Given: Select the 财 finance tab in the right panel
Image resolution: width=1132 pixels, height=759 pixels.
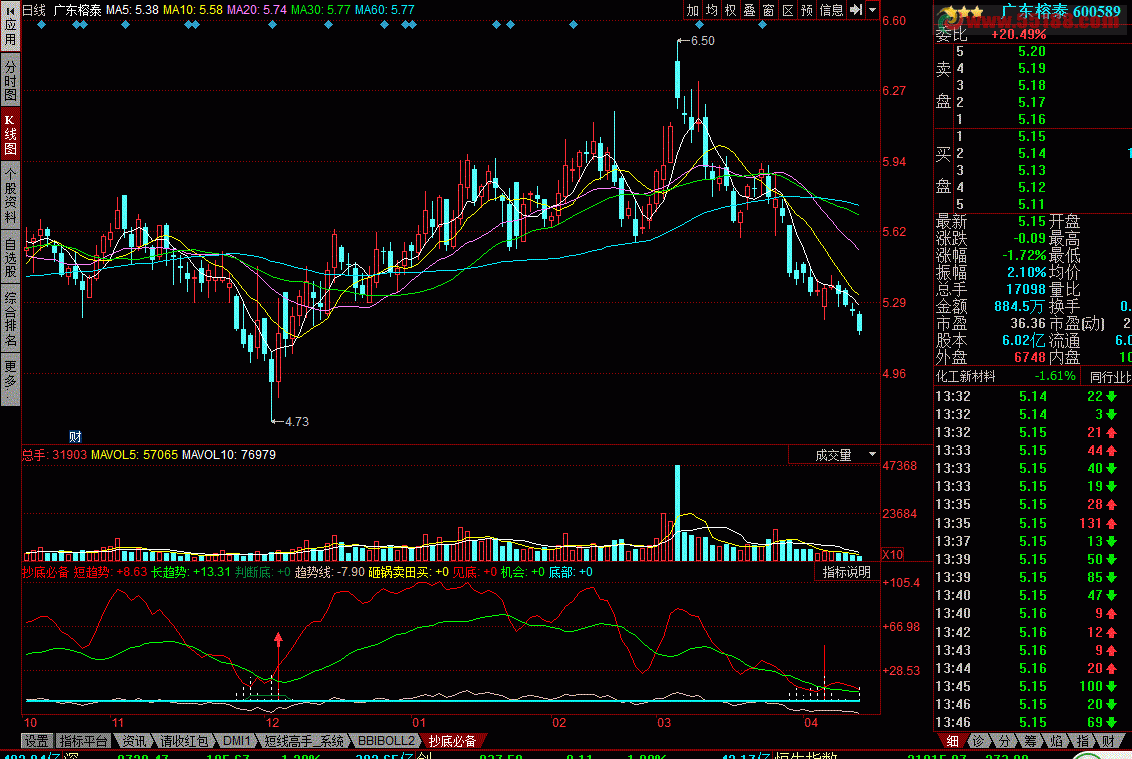Looking at the screenshot, I should coord(1107,741).
